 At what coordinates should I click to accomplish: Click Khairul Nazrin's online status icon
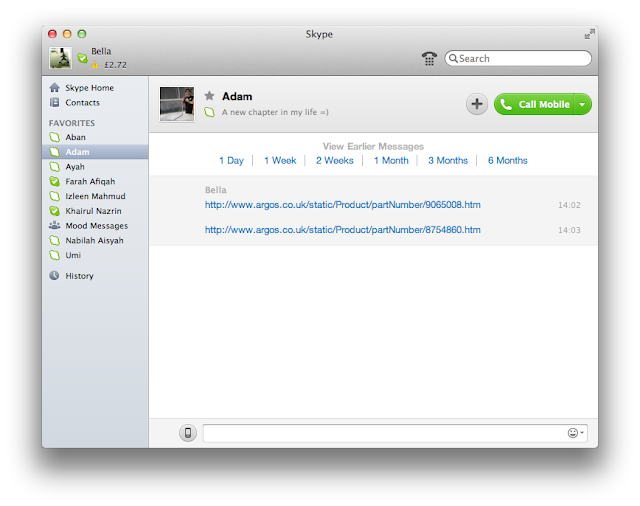click(54, 211)
